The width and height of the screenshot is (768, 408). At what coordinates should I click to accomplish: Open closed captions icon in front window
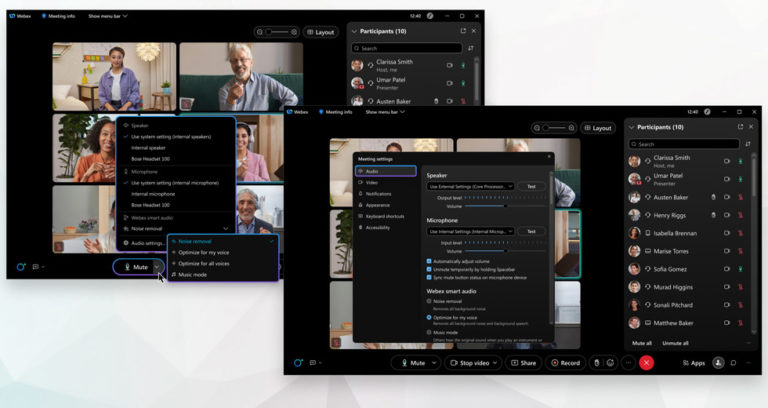click(x=312, y=363)
